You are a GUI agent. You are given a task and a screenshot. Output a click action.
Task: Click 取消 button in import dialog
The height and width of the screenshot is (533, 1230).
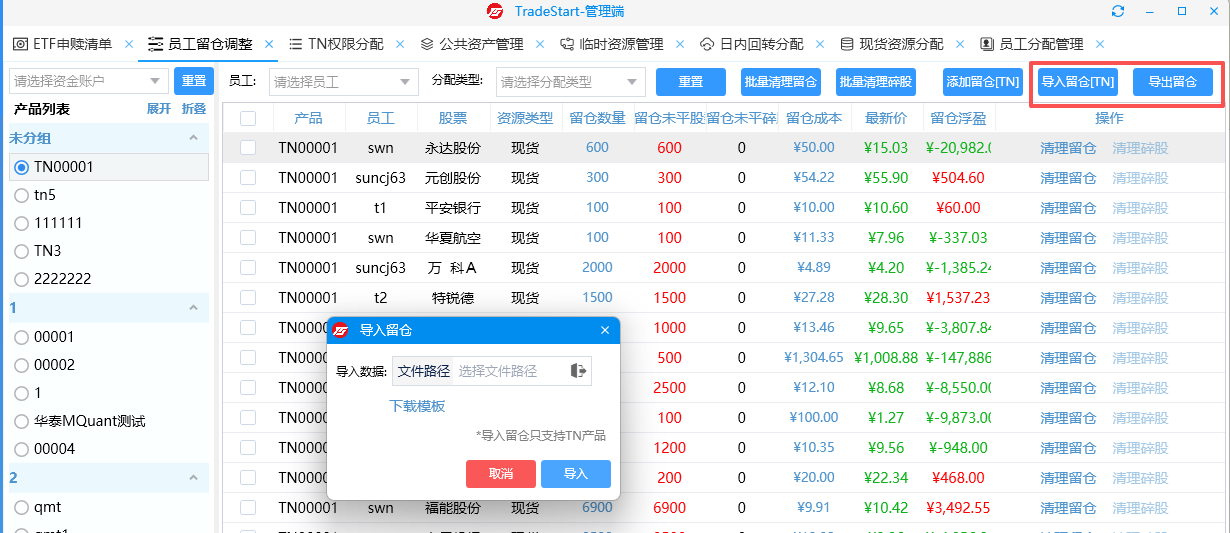click(501, 474)
